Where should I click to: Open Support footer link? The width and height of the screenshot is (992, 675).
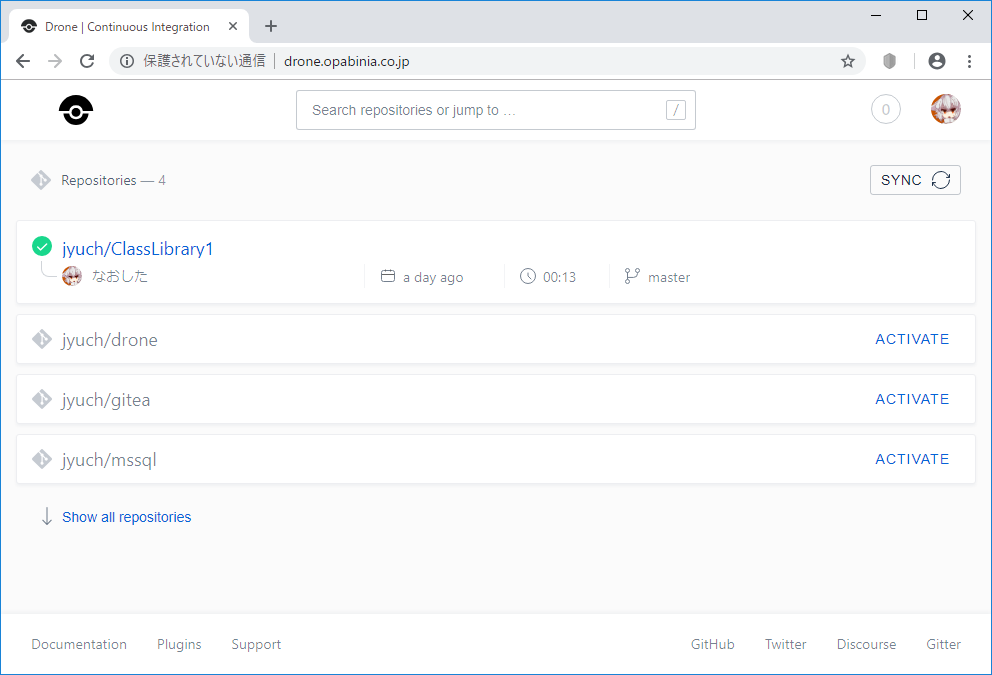(256, 644)
